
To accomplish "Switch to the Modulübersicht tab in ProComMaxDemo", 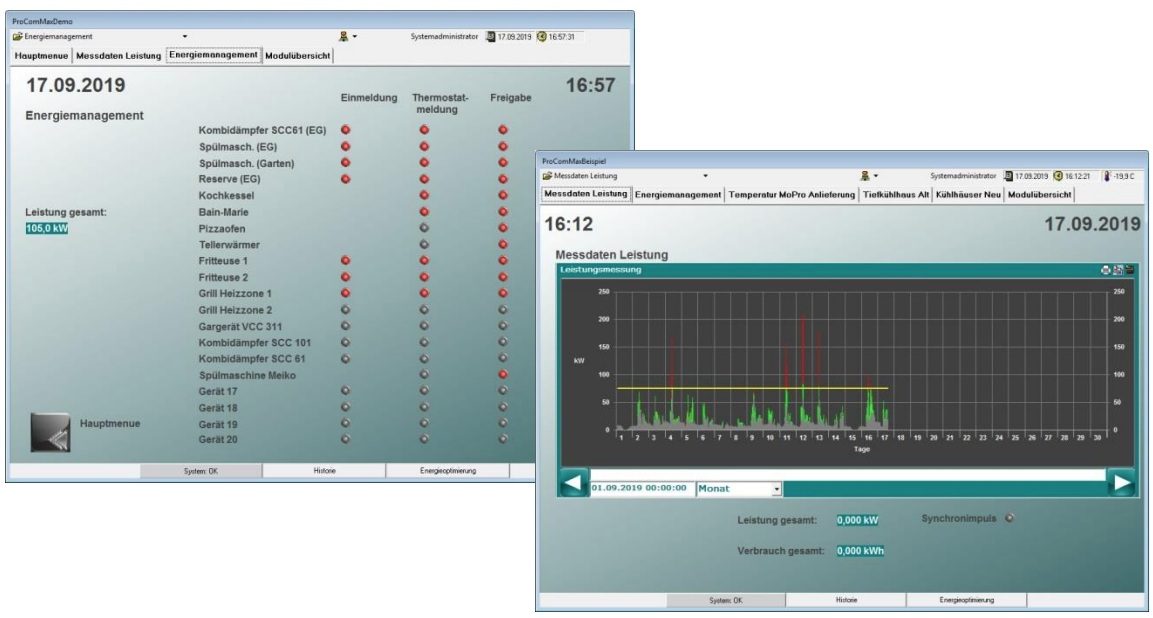I will coord(297,56).
